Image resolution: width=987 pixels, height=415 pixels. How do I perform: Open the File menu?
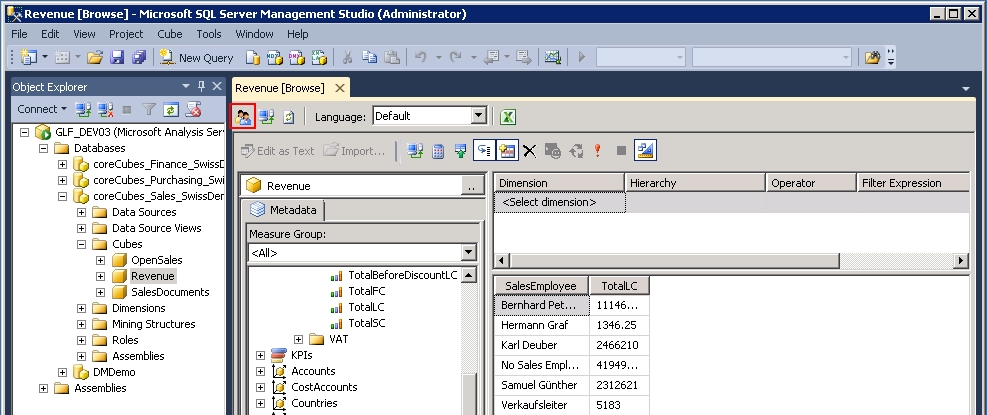tap(20, 34)
